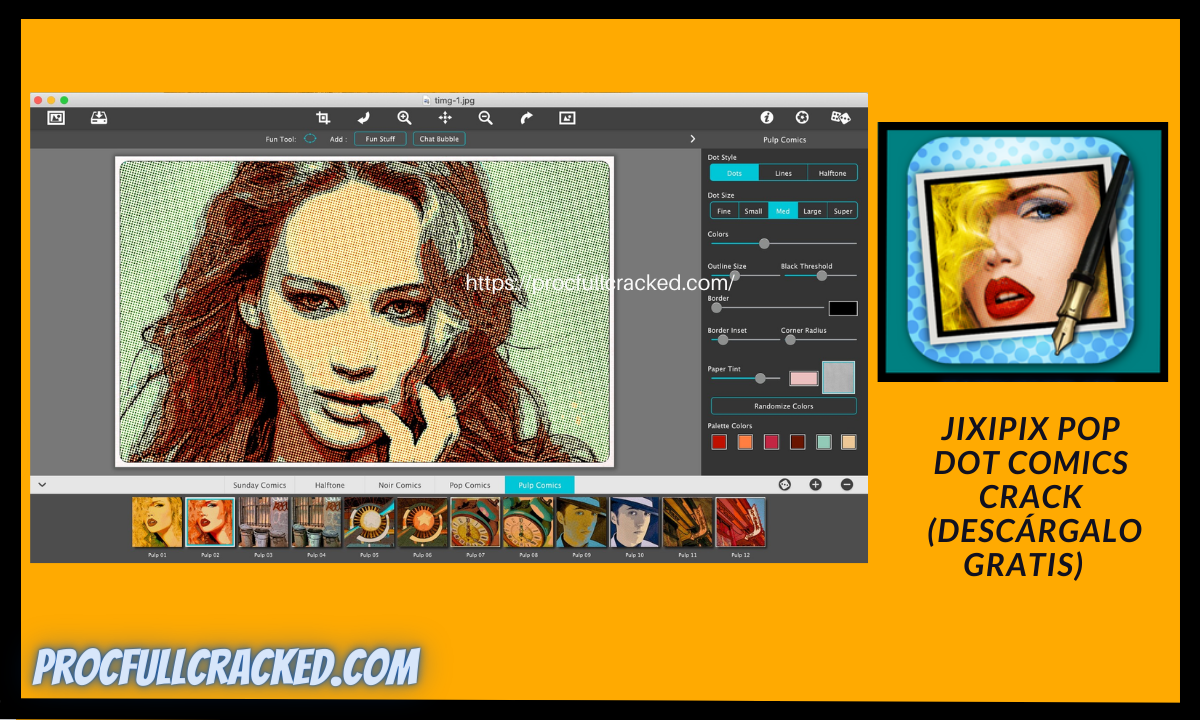The image size is (1200, 720).
Task: Open the pink paper tint swatch
Action: 804,378
